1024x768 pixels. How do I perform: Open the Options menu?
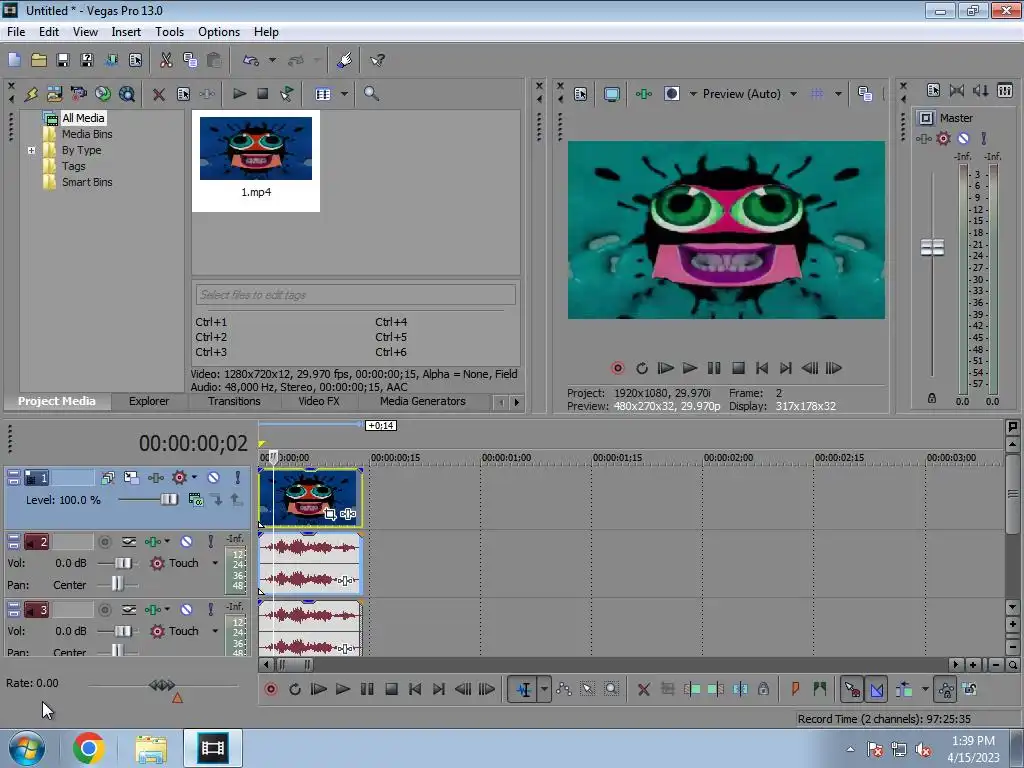219,31
